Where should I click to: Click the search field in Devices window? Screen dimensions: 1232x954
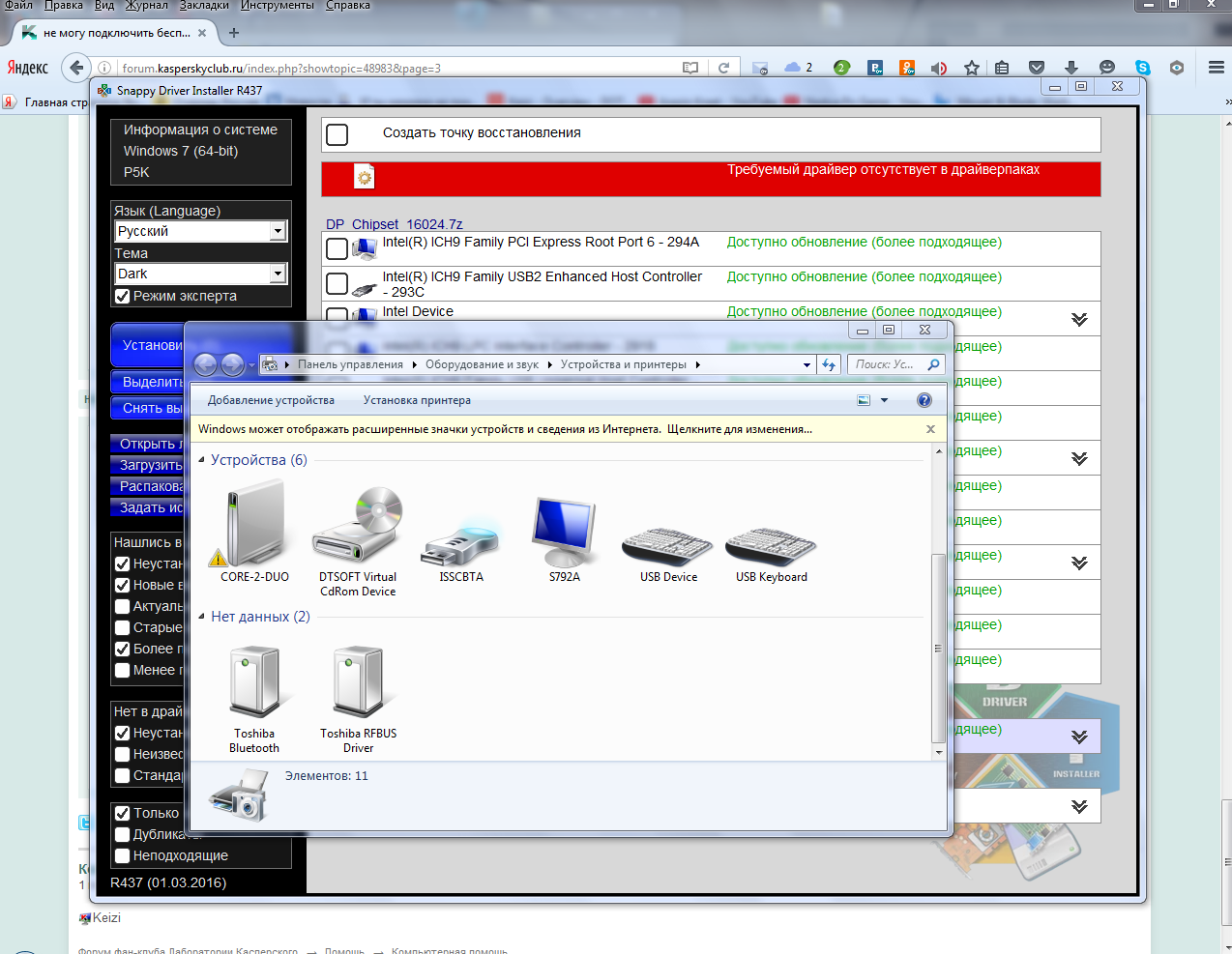coord(885,364)
